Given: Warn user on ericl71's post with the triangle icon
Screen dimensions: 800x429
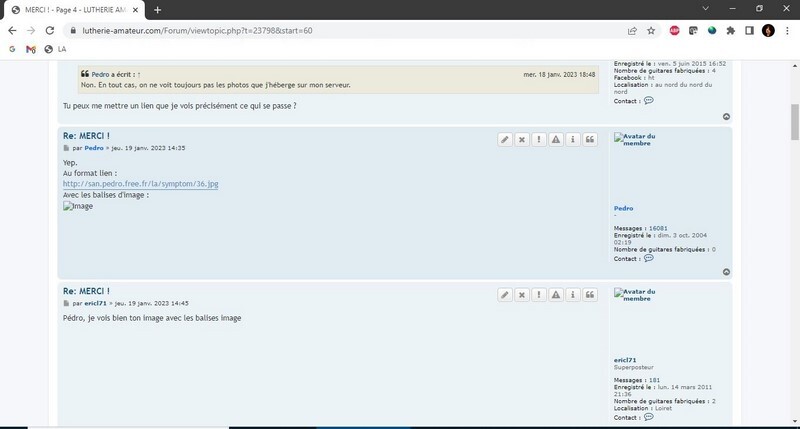Looking at the screenshot, I should tap(556, 294).
